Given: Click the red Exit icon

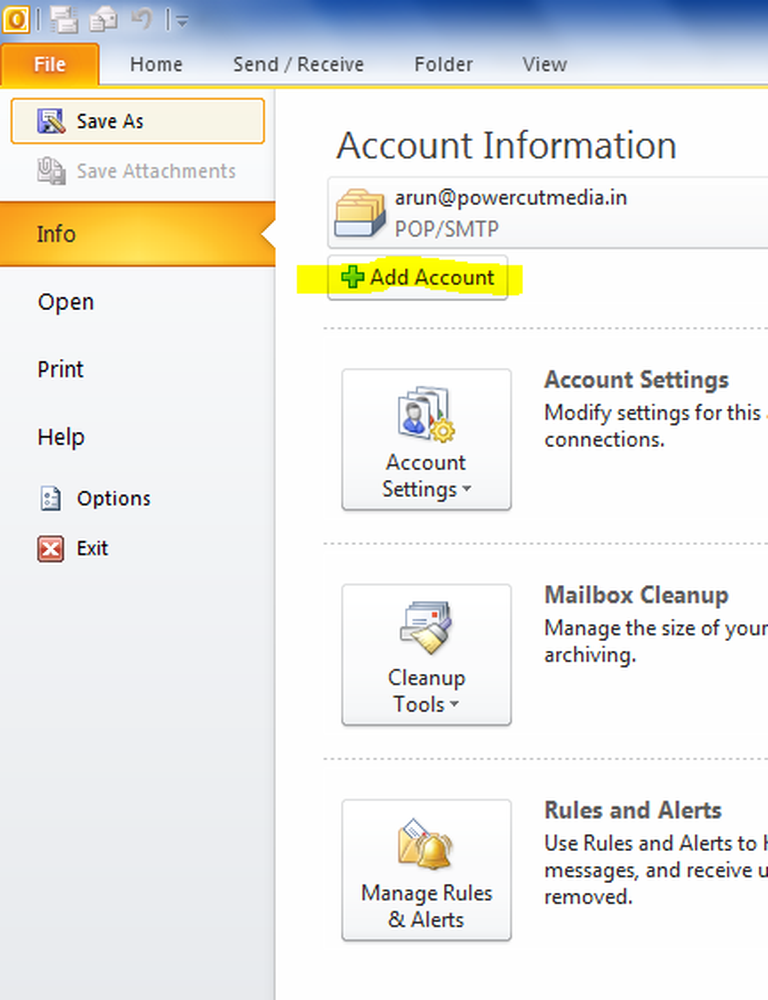Looking at the screenshot, I should [50, 548].
